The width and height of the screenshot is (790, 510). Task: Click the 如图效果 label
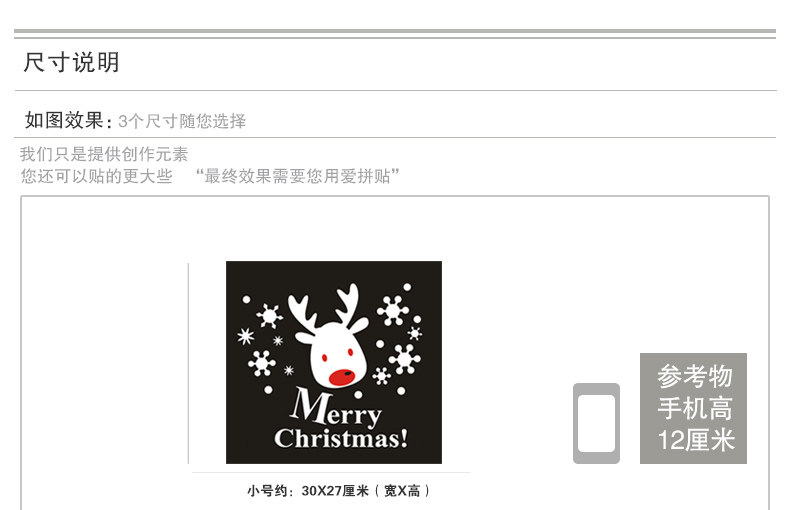pyautogui.click(x=68, y=121)
